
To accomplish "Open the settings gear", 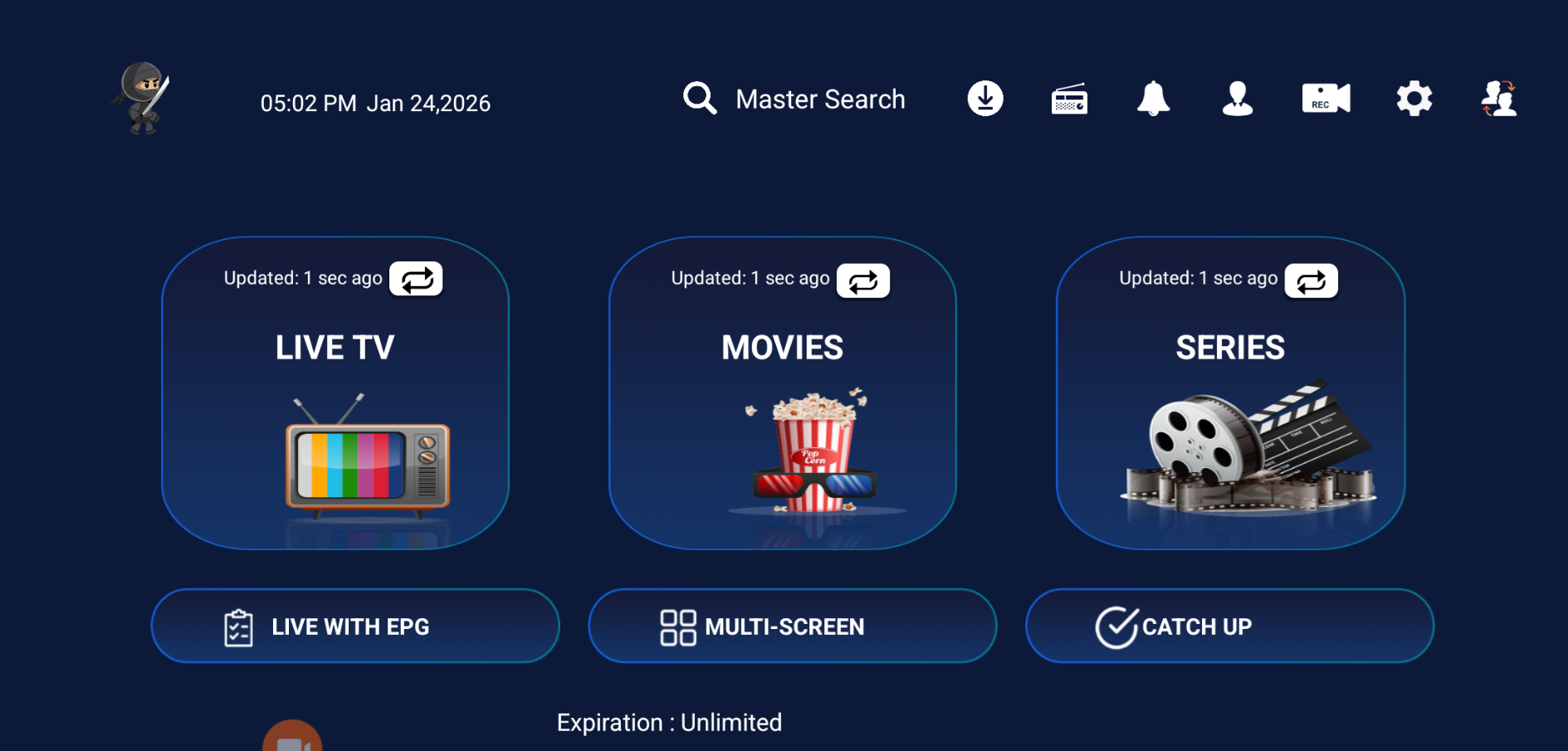I will pyautogui.click(x=1414, y=99).
